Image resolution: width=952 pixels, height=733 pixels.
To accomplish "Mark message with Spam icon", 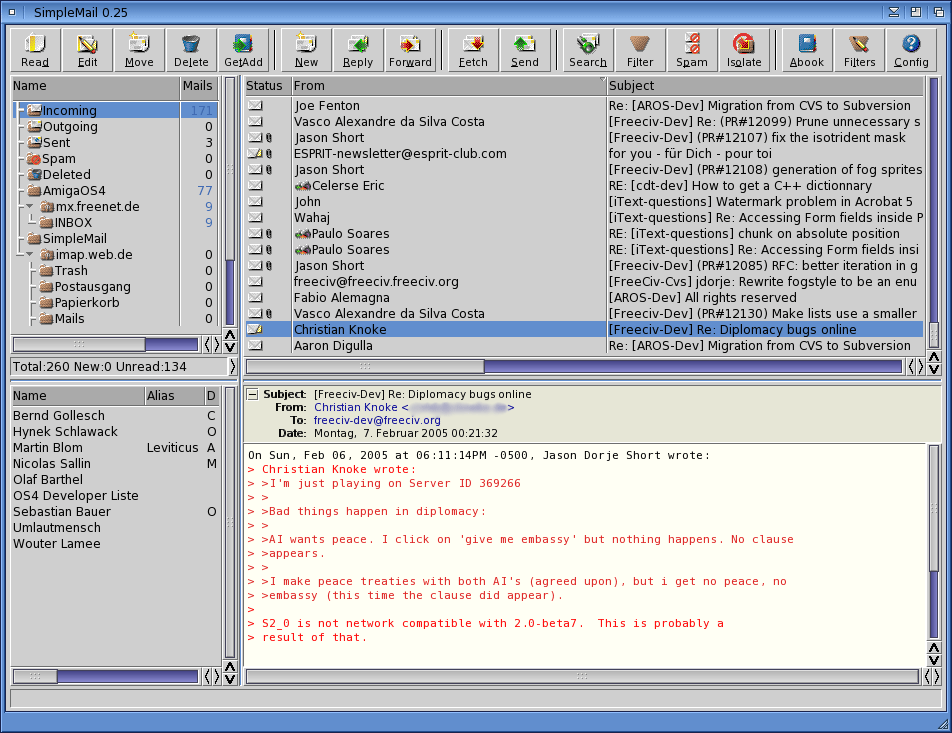I will point(691,49).
